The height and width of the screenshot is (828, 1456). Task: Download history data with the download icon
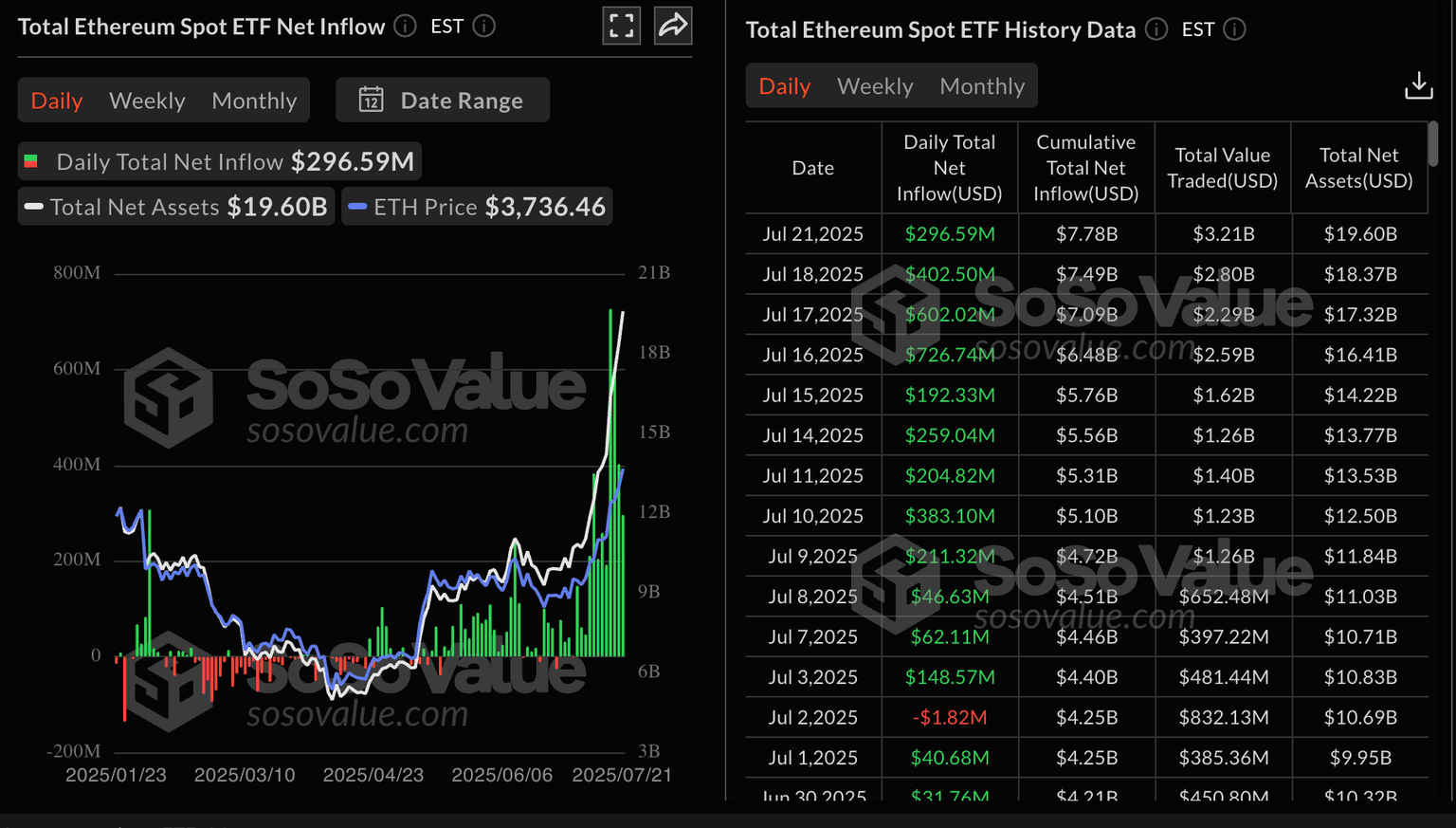tap(1418, 85)
